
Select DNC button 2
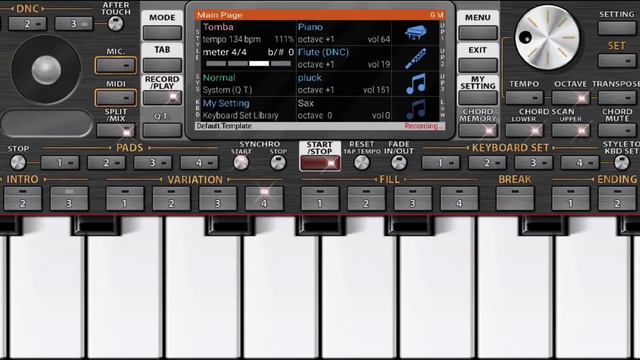pos(27,24)
